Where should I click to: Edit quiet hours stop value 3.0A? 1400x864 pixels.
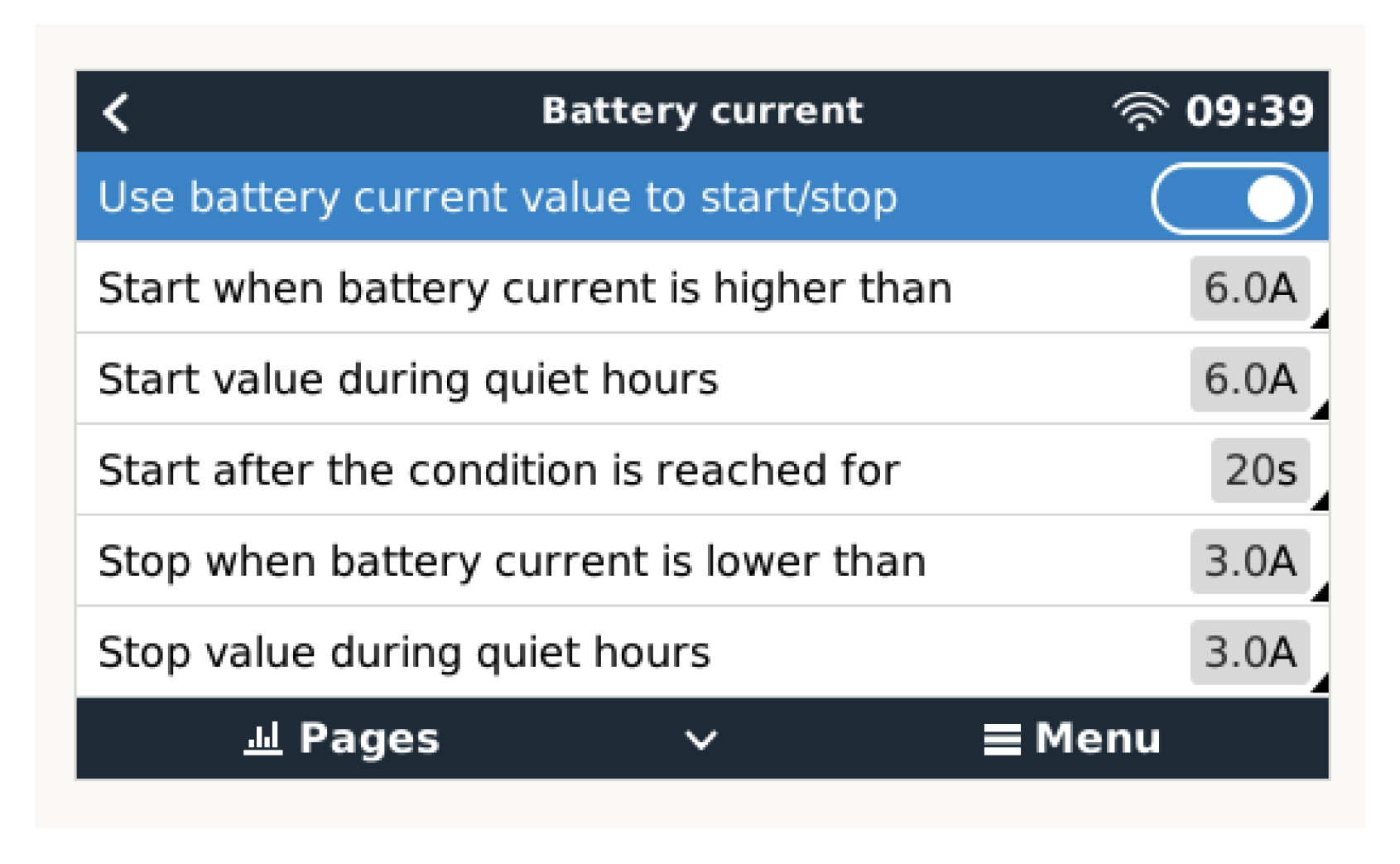point(1248,653)
